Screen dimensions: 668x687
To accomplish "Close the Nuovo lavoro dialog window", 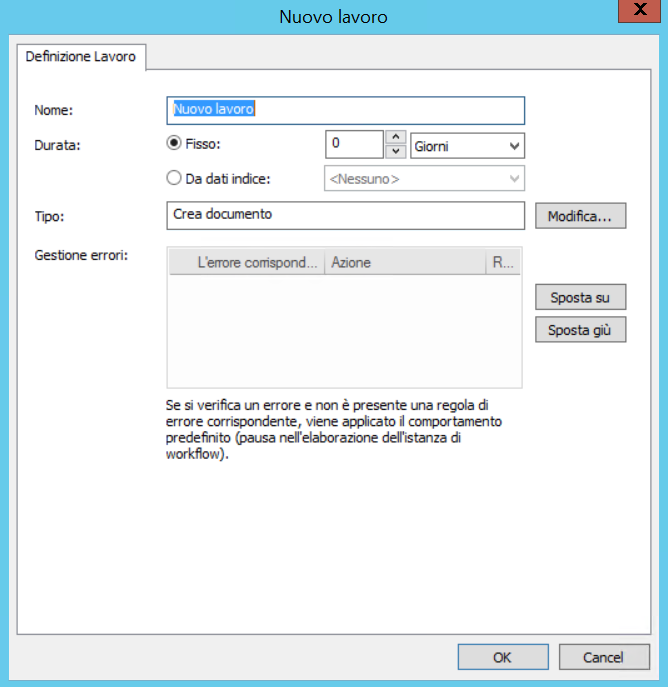I will click(640, 11).
